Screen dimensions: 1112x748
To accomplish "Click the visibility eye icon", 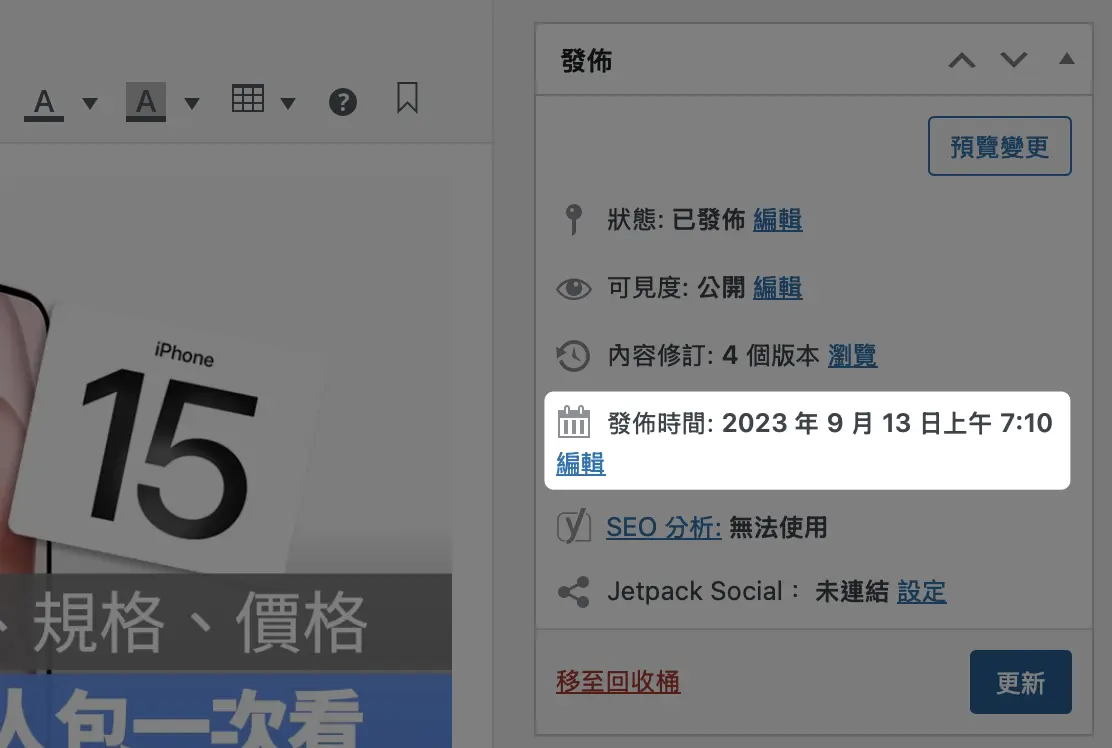I will pyautogui.click(x=574, y=289).
